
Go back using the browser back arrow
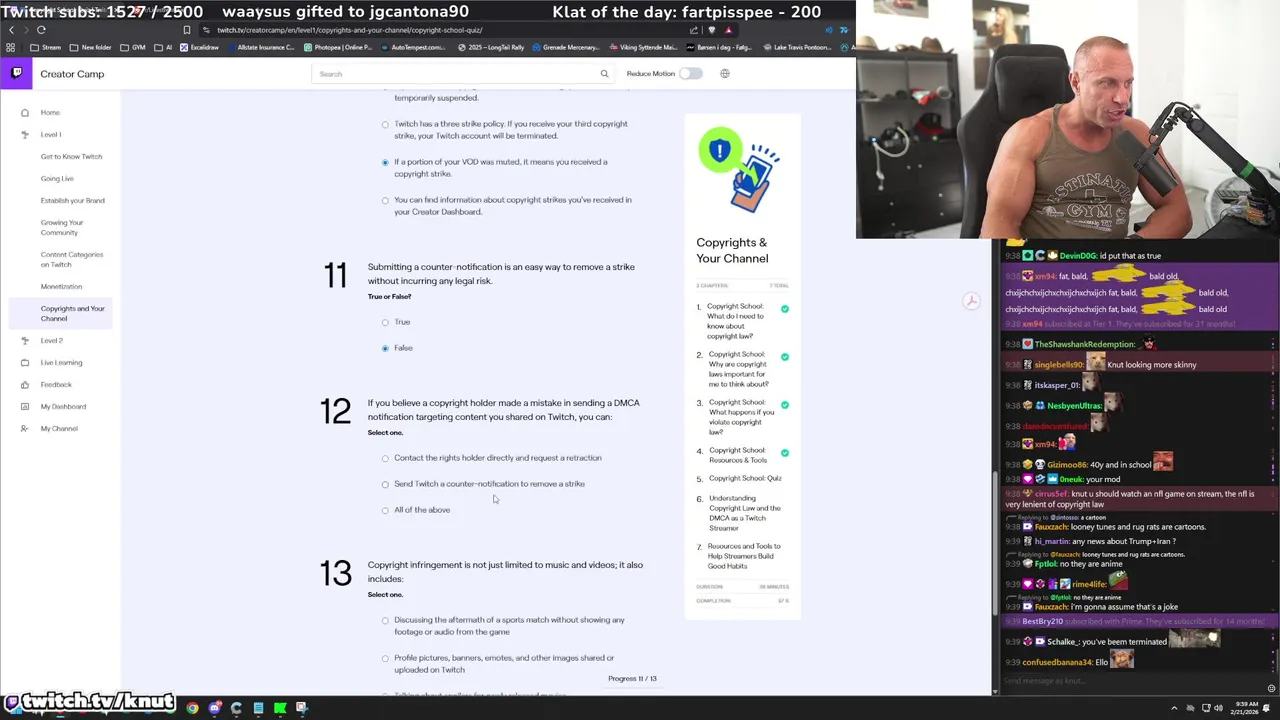12,30
